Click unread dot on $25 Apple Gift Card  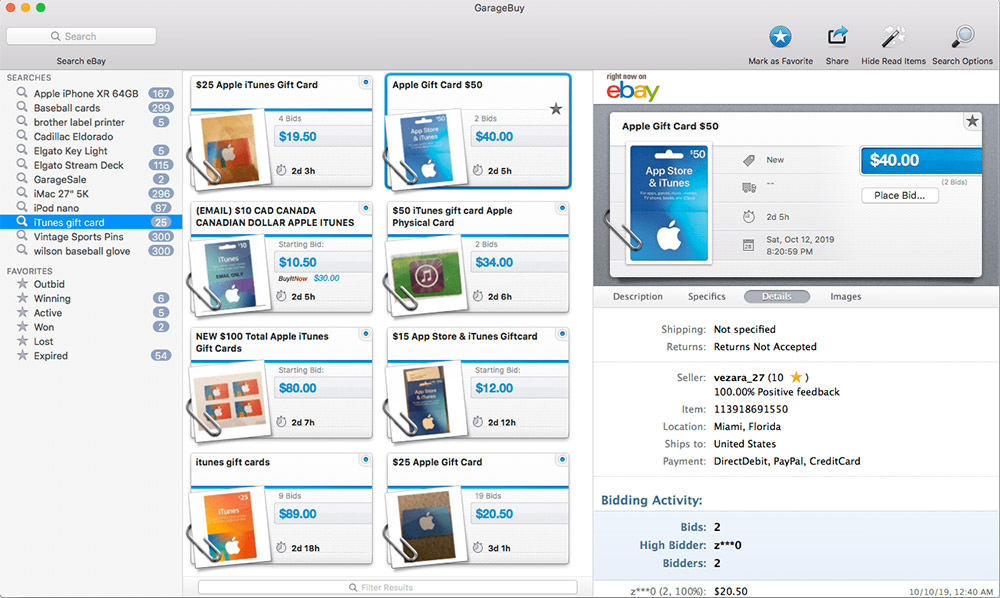click(x=562, y=459)
